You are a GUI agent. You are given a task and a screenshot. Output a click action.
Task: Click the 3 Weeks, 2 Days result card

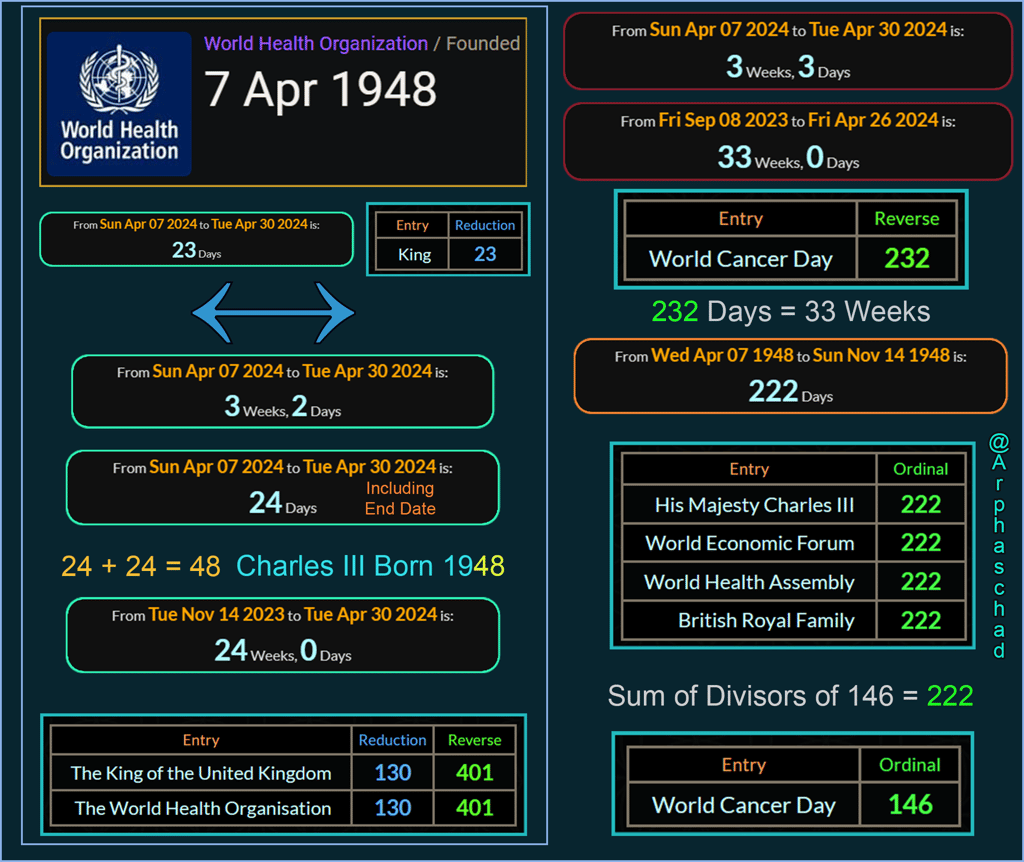pos(282,392)
